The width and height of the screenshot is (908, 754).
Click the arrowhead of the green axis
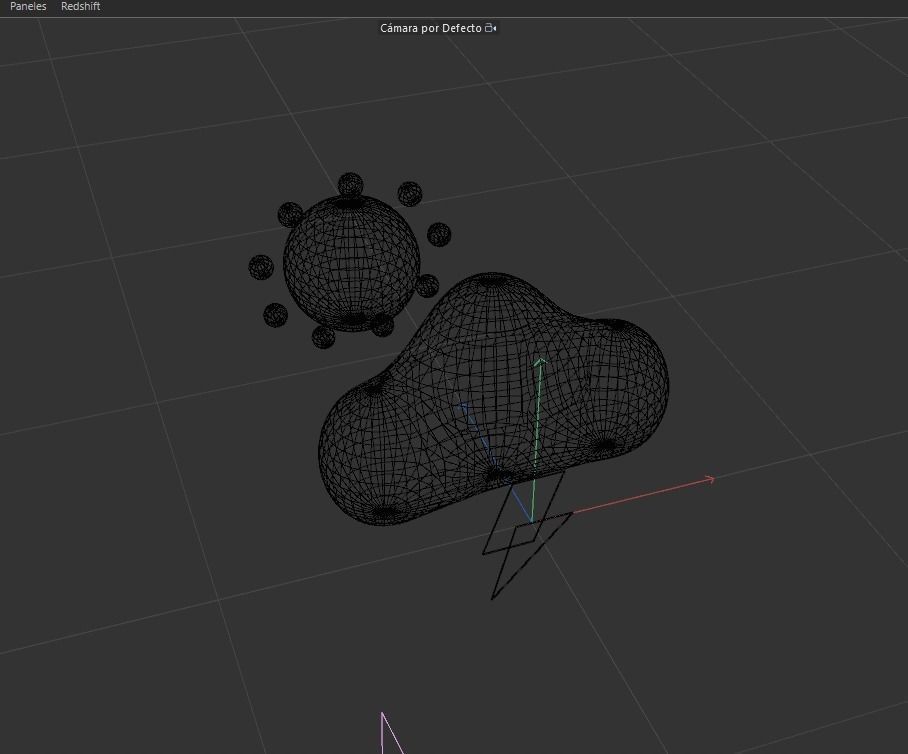click(x=540, y=360)
